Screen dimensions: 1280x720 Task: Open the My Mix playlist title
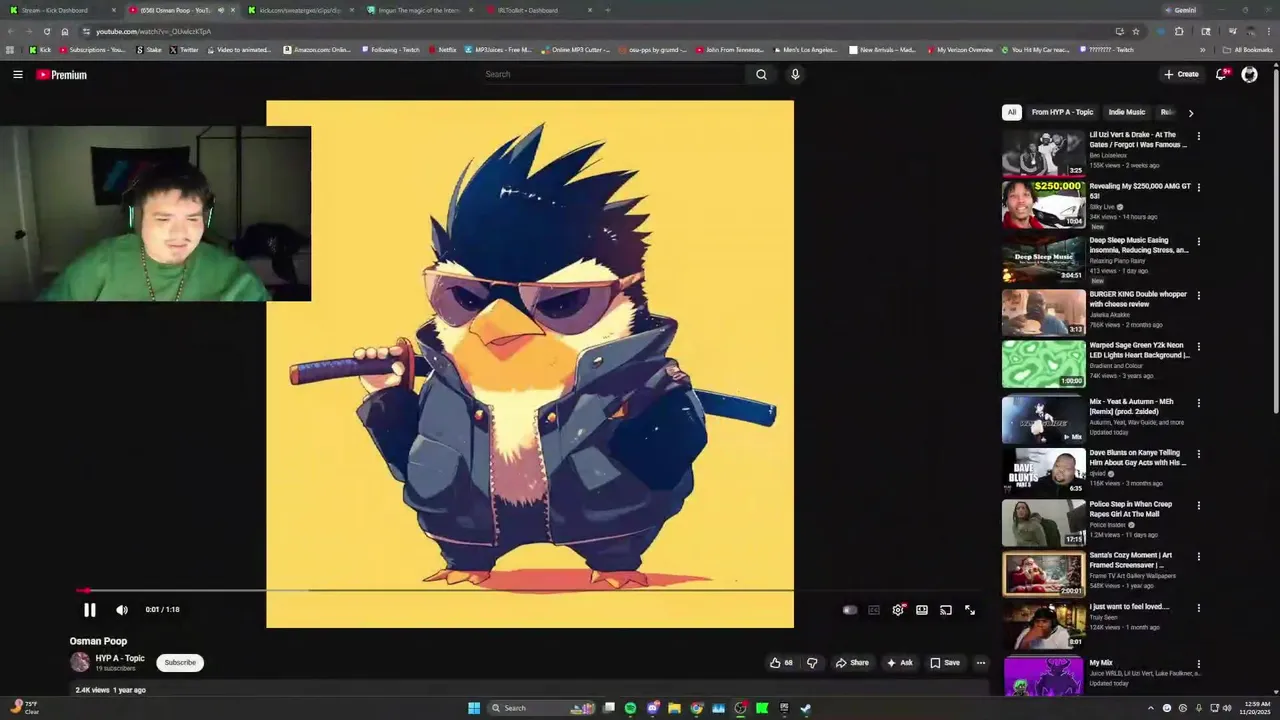(x=1101, y=663)
